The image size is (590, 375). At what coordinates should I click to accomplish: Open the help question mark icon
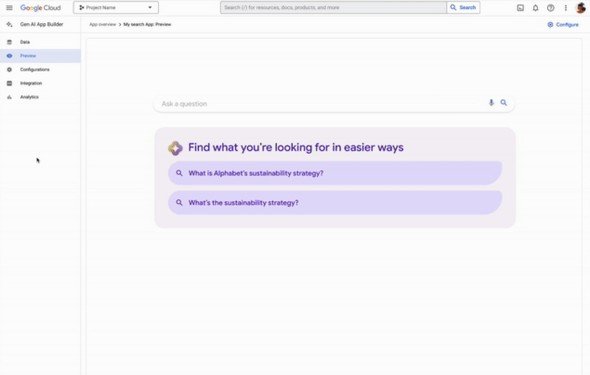[550, 8]
